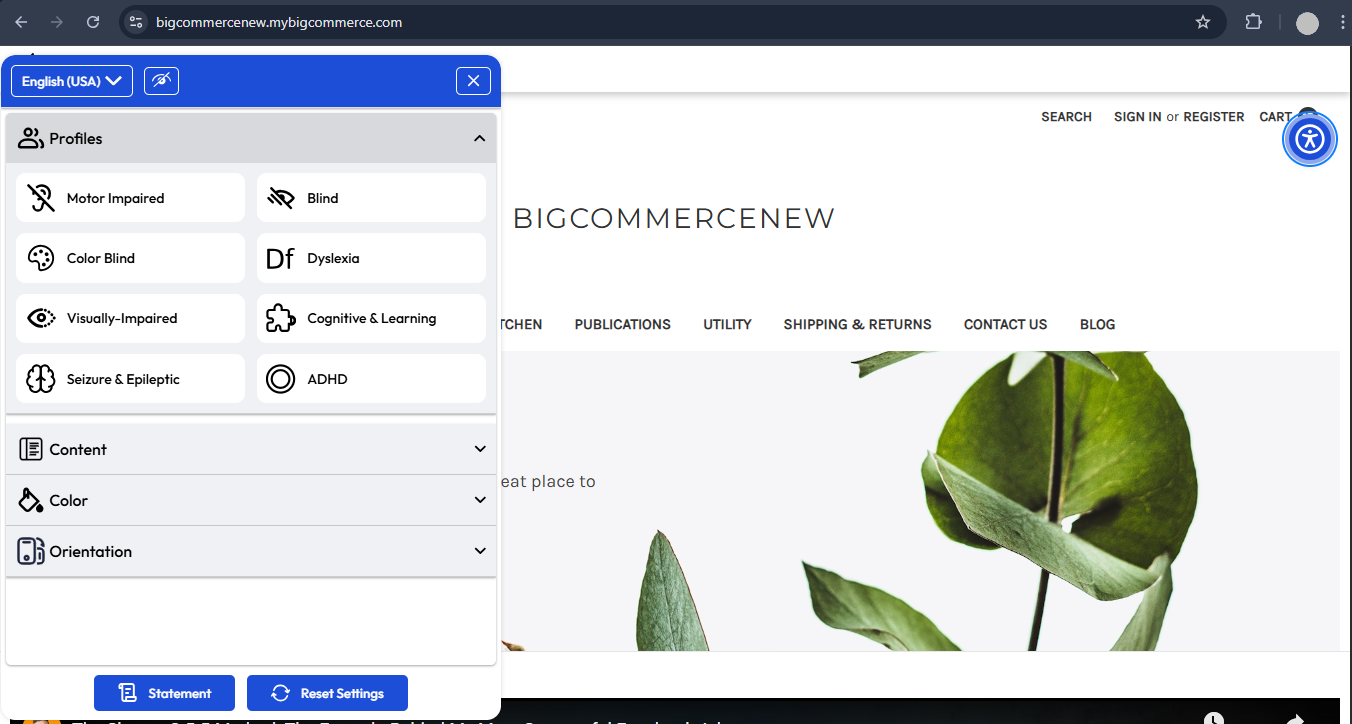Enable the ADHD profile
Viewport: 1352px width, 724px height.
click(371, 378)
